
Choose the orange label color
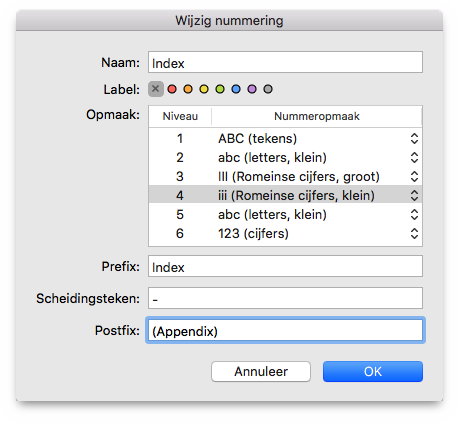pos(188,89)
